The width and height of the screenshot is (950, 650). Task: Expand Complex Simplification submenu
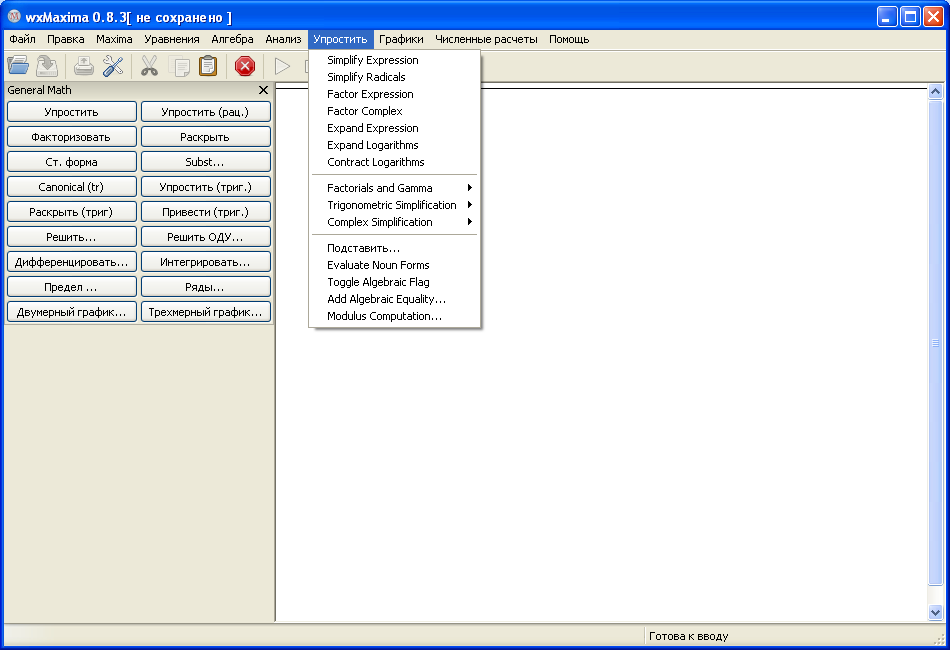click(x=395, y=222)
